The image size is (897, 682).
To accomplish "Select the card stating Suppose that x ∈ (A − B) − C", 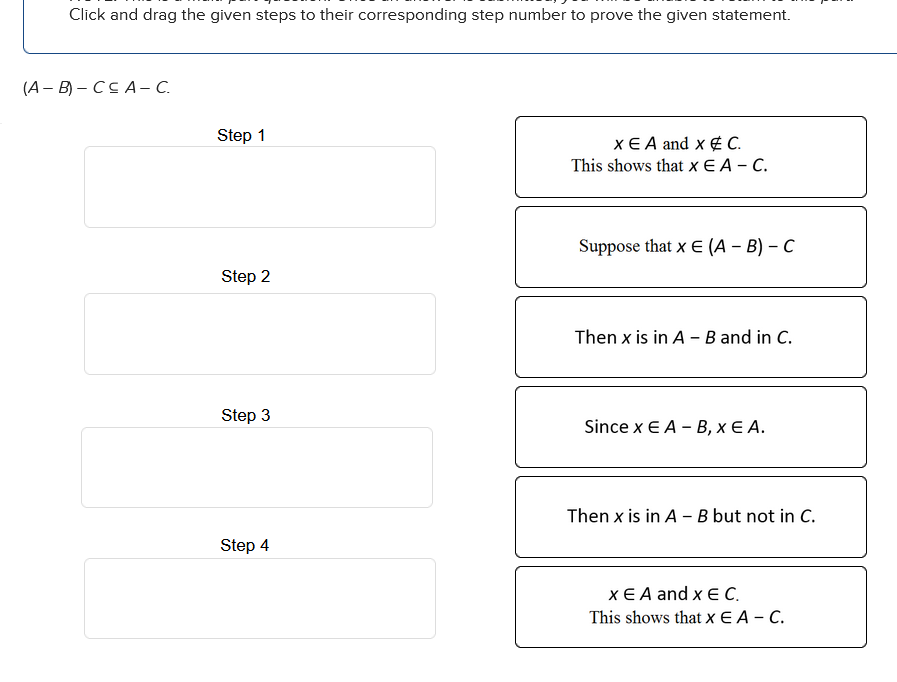I will click(690, 246).
